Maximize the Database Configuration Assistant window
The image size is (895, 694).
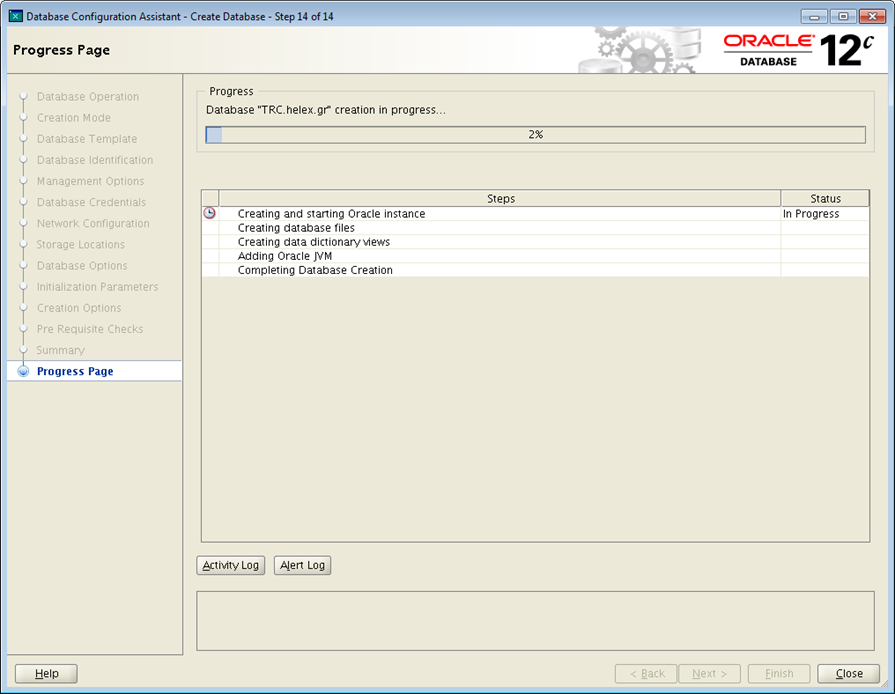click(x=843, y=17)
